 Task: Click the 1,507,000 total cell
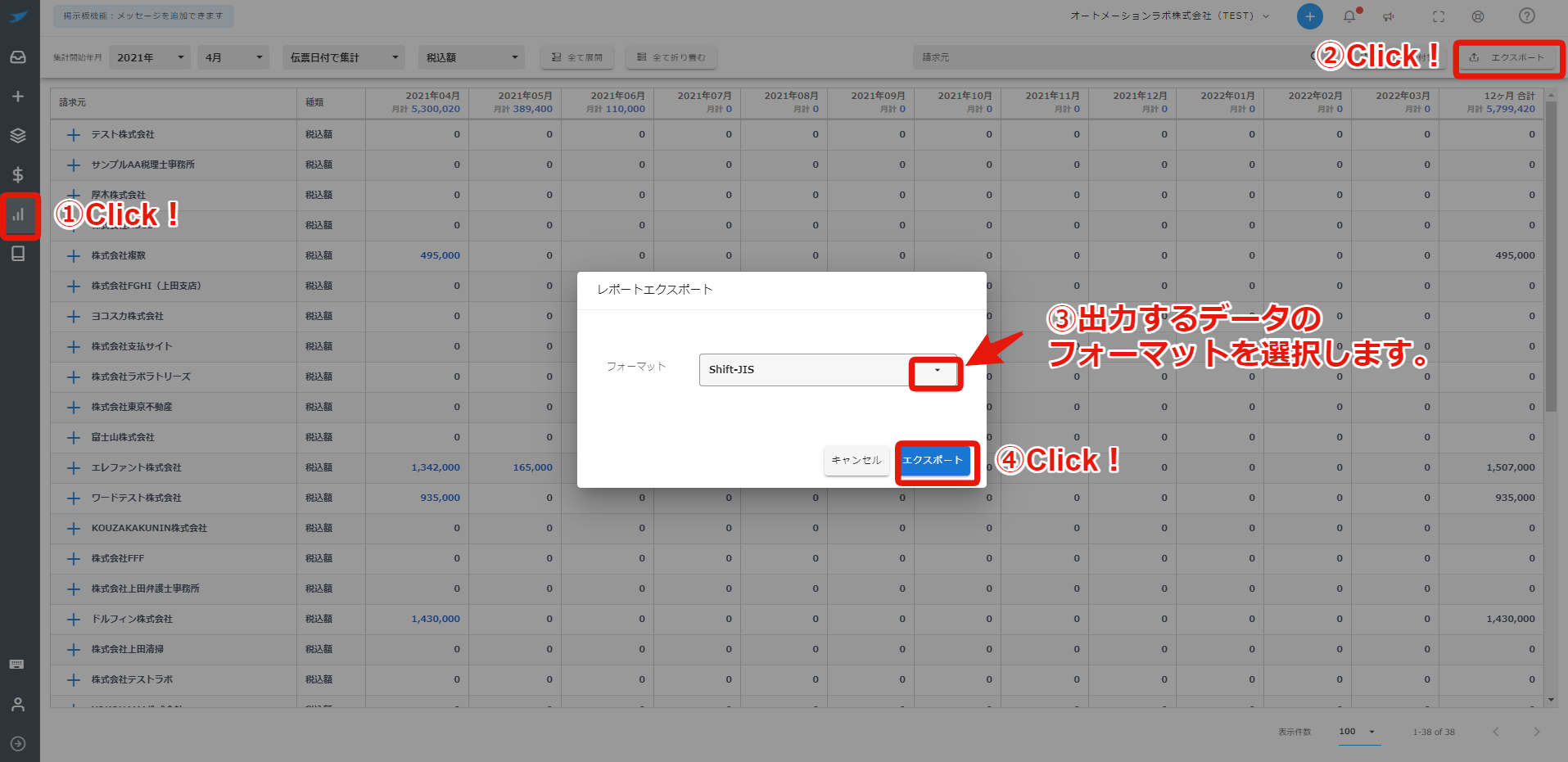point(1511,467)
